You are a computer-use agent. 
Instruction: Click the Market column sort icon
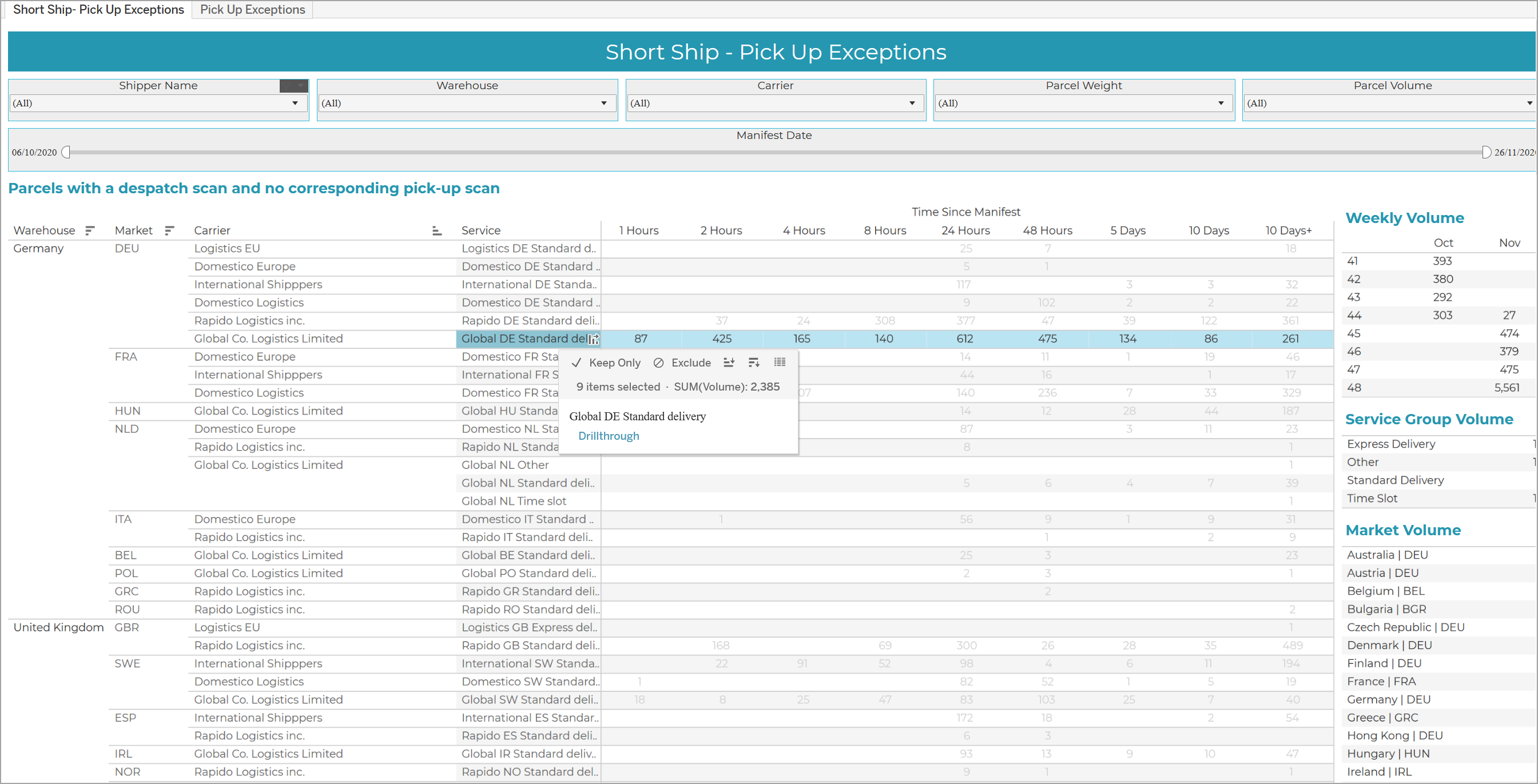click(x=169, y=230)
